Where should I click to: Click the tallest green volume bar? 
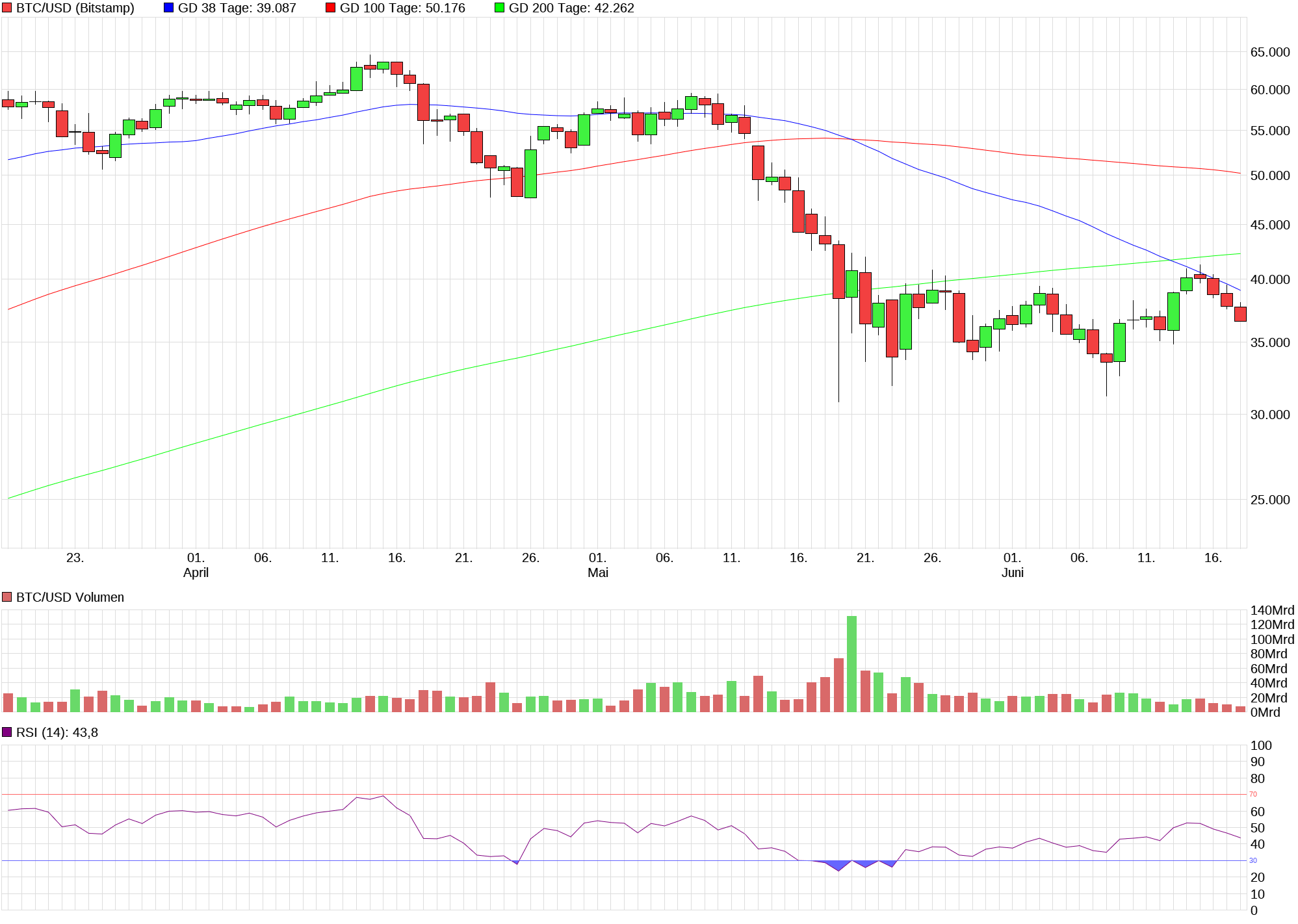tap(851, 663)
